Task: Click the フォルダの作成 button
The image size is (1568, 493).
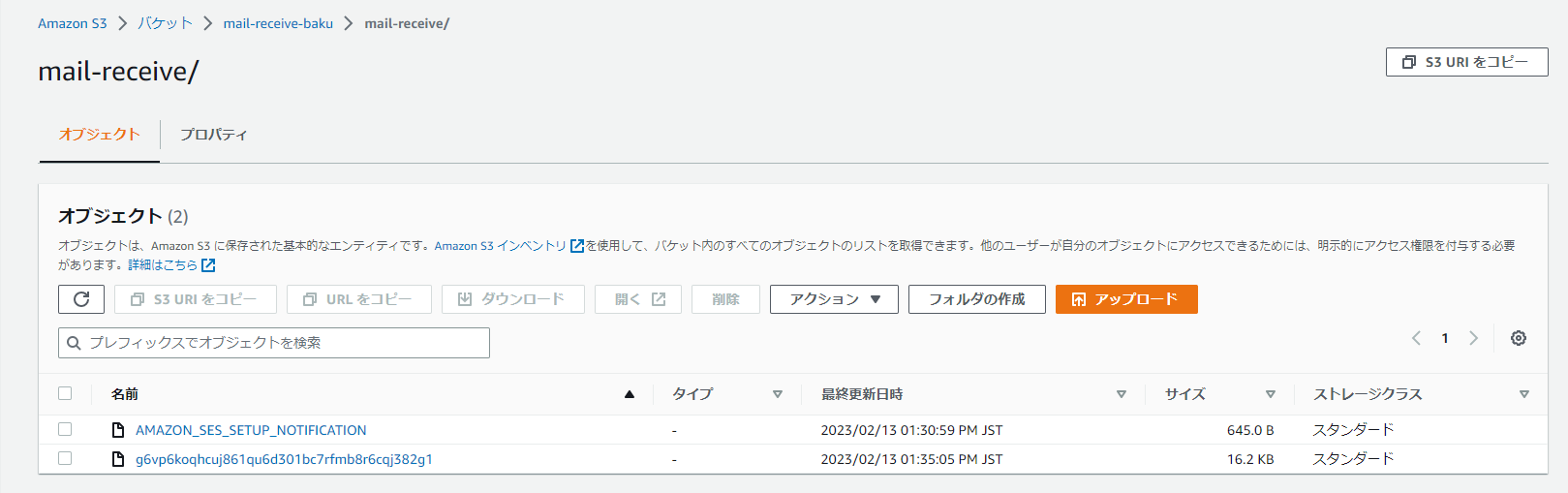Action: [977, 299]
